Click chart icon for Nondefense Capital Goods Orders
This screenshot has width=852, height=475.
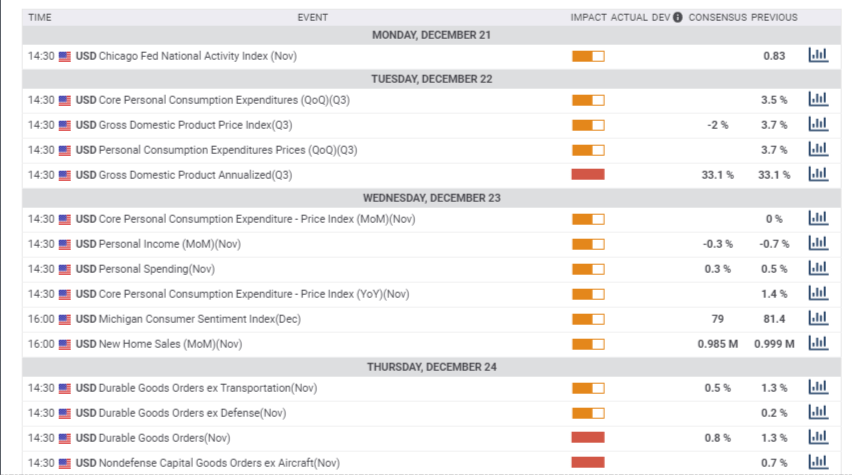tap(818, 462)
